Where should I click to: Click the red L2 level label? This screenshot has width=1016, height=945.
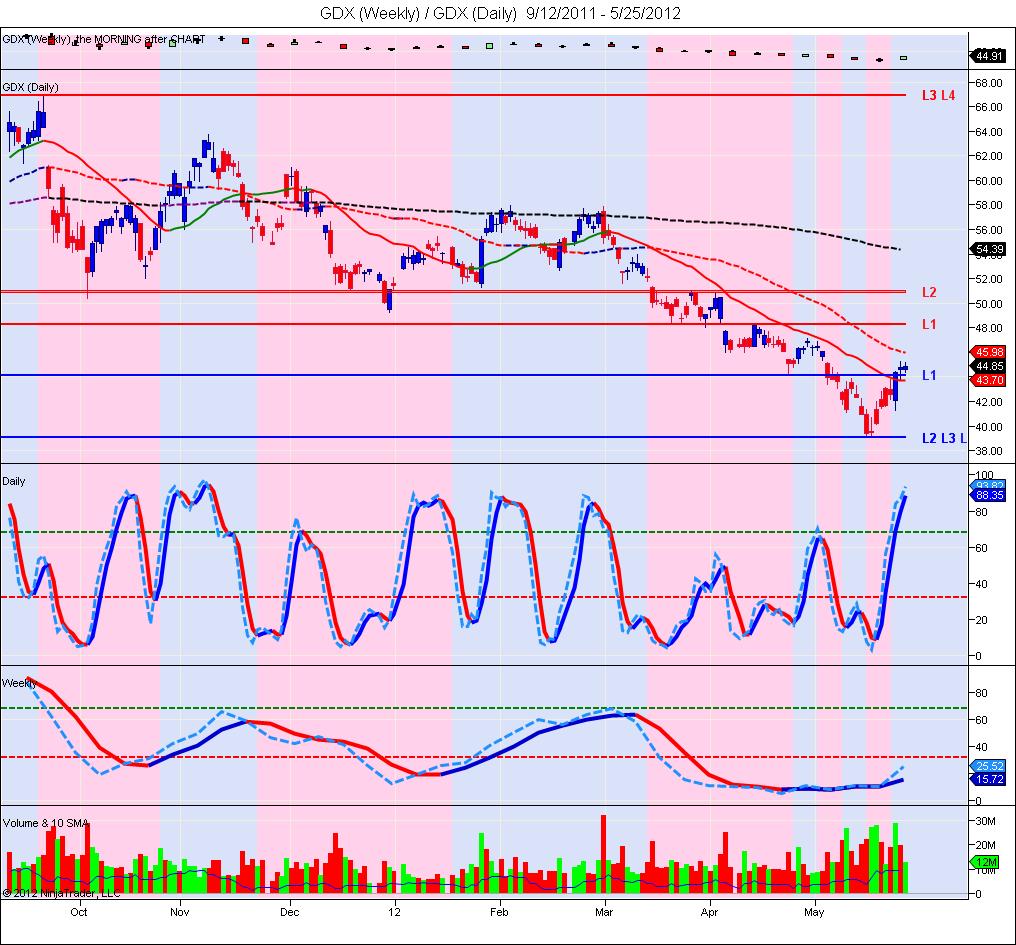tap(929, 292)
